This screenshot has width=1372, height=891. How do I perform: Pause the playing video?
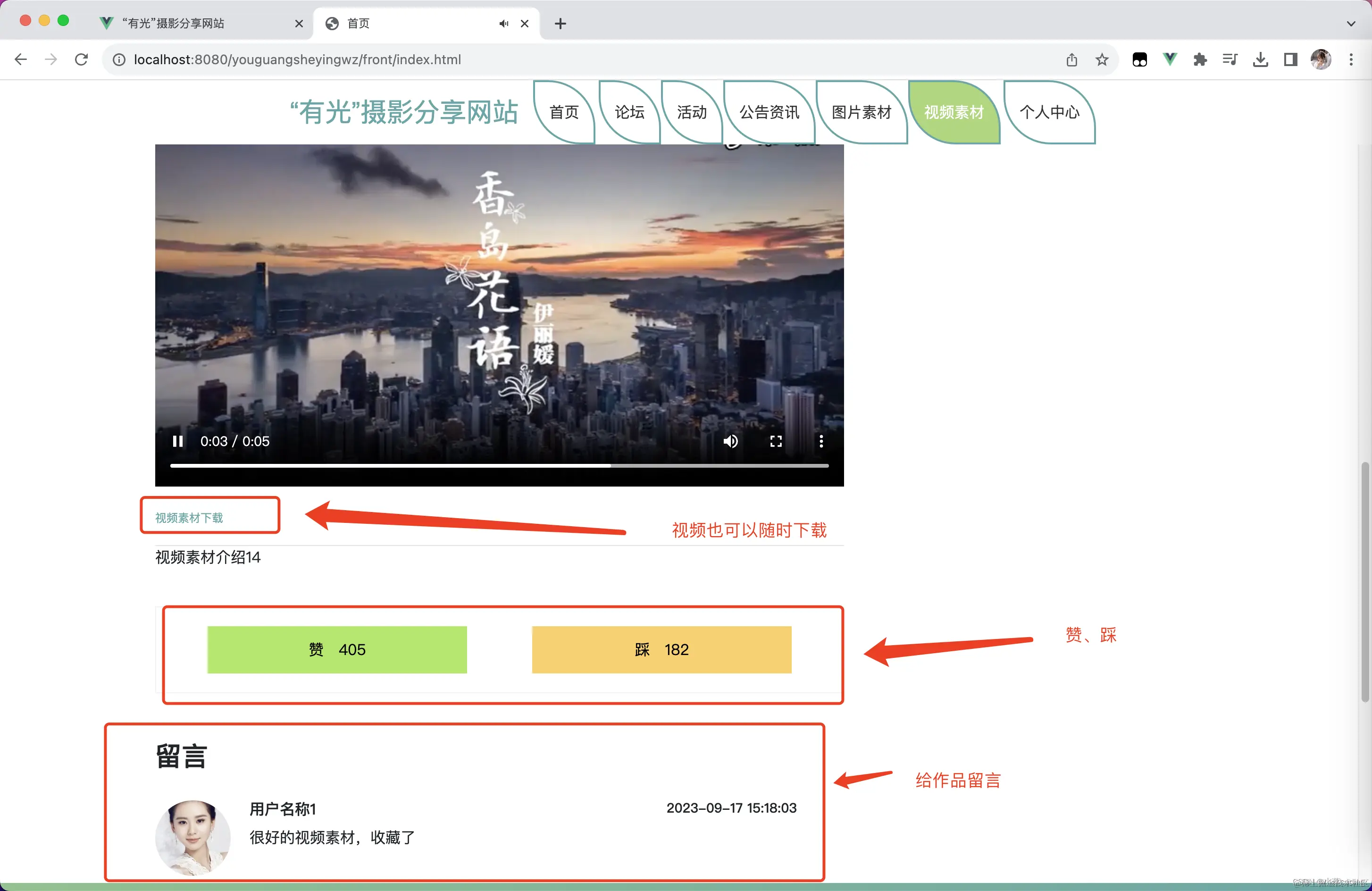point(177,441)
